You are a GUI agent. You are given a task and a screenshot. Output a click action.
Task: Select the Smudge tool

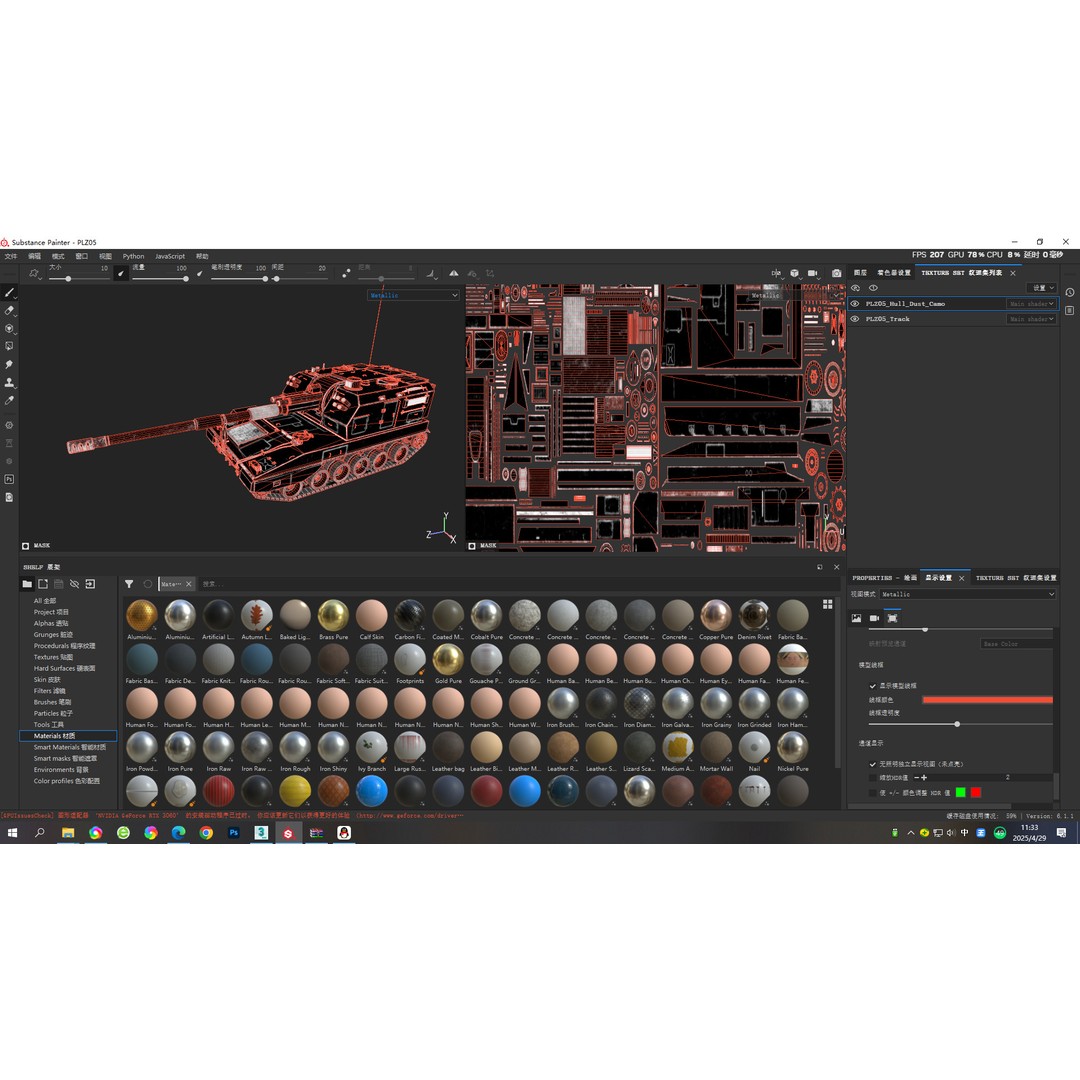(x=9, y=364)
